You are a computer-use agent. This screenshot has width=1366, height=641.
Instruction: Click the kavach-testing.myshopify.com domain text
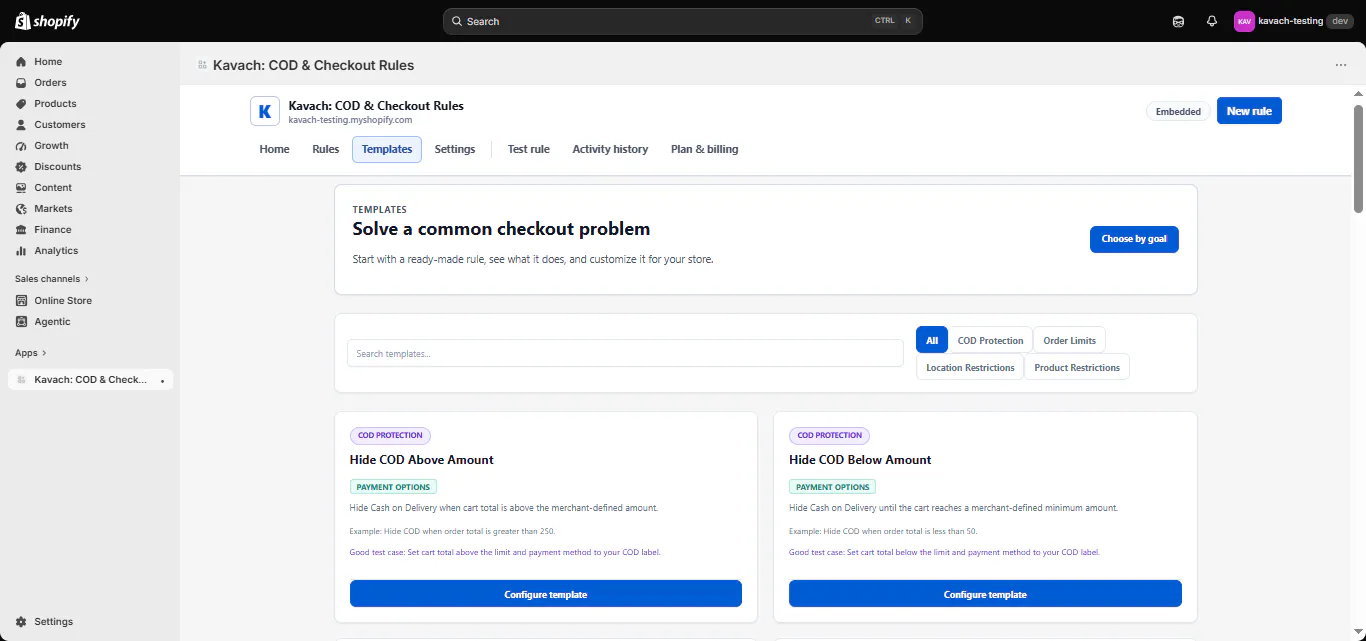350,119
